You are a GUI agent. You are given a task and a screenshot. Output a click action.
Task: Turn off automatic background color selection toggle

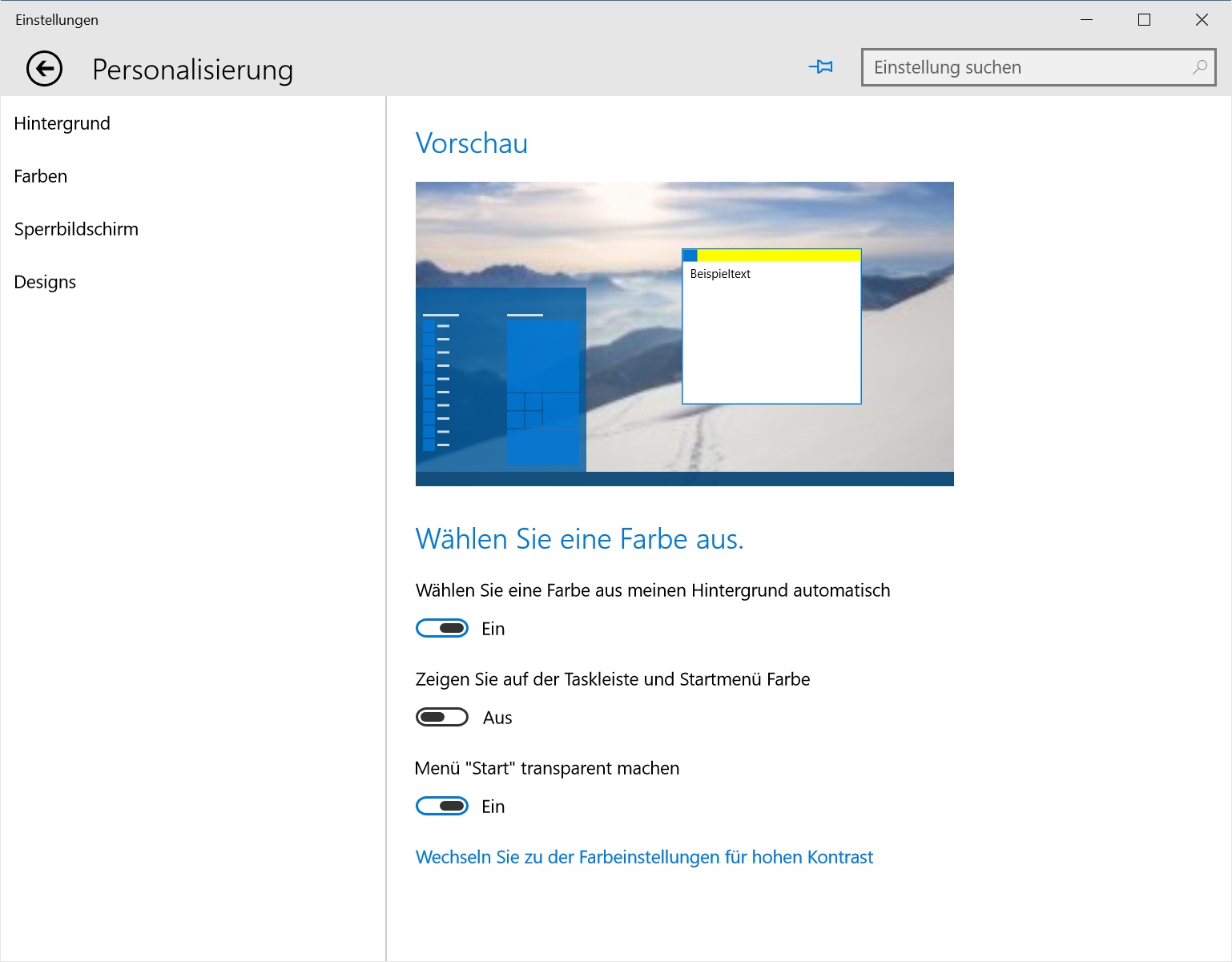(442, 629)
